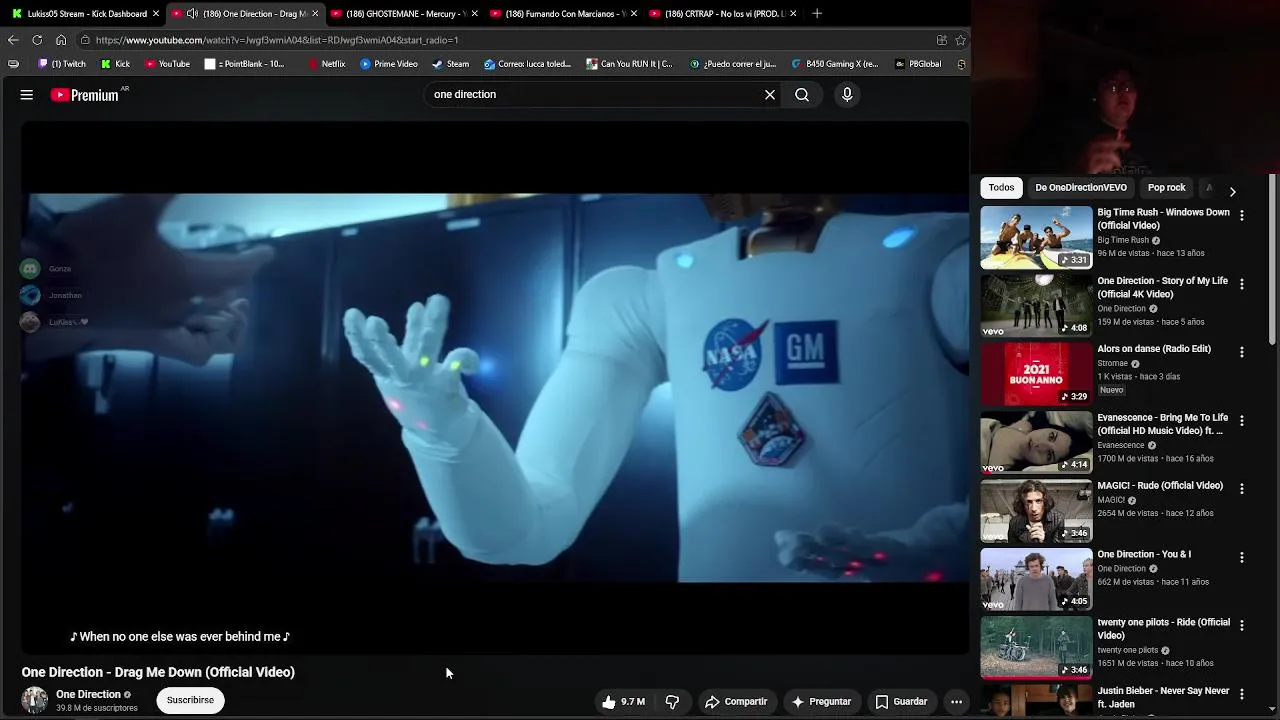The width and height of the screenshot is (1280, 720).
Task: Open Prime Video bookmark
Action: (x=389, y=64)
